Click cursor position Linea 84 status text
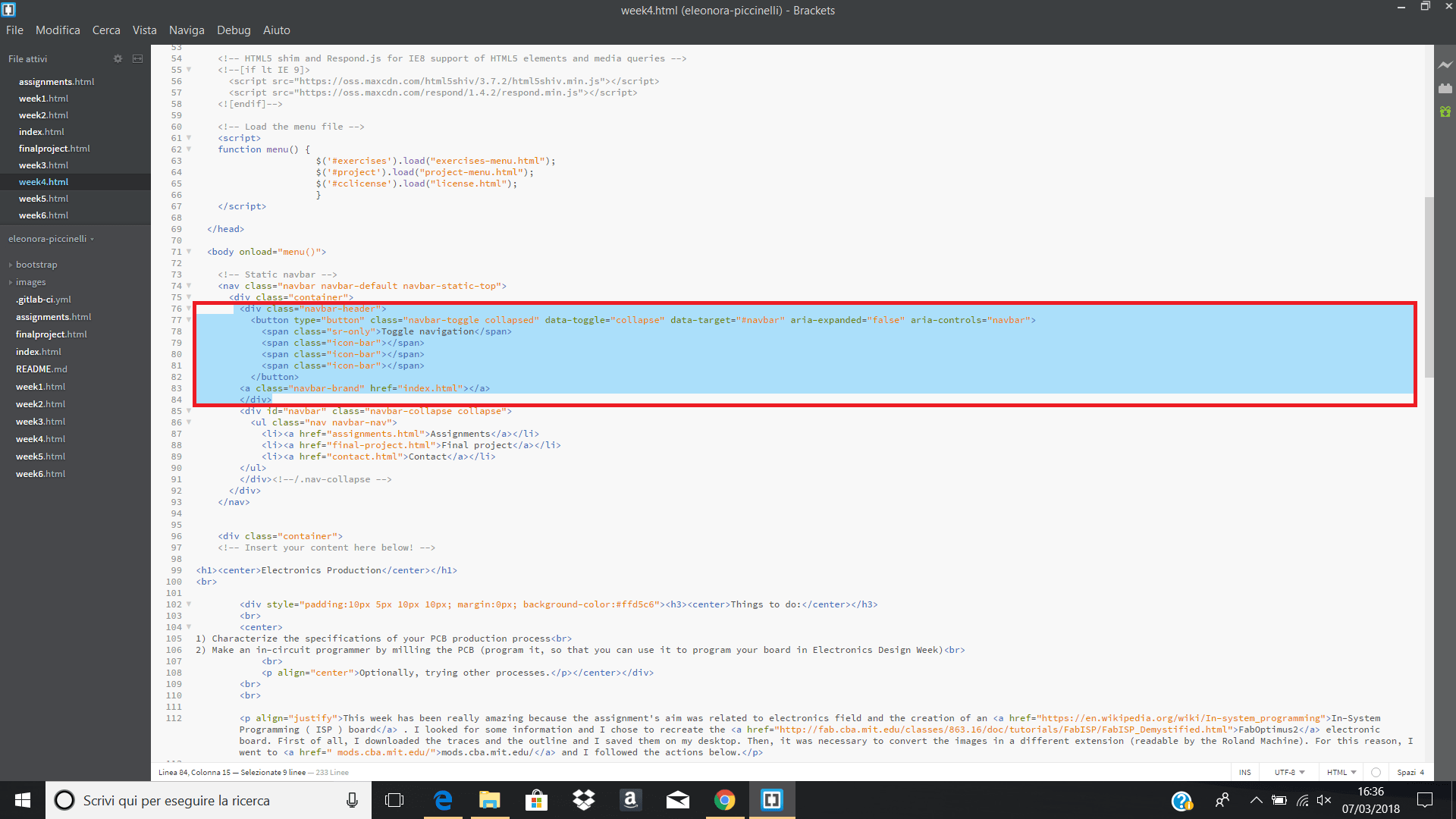Image resolution: width=1456 pixels, height=819 pixels. click(194, 772)
